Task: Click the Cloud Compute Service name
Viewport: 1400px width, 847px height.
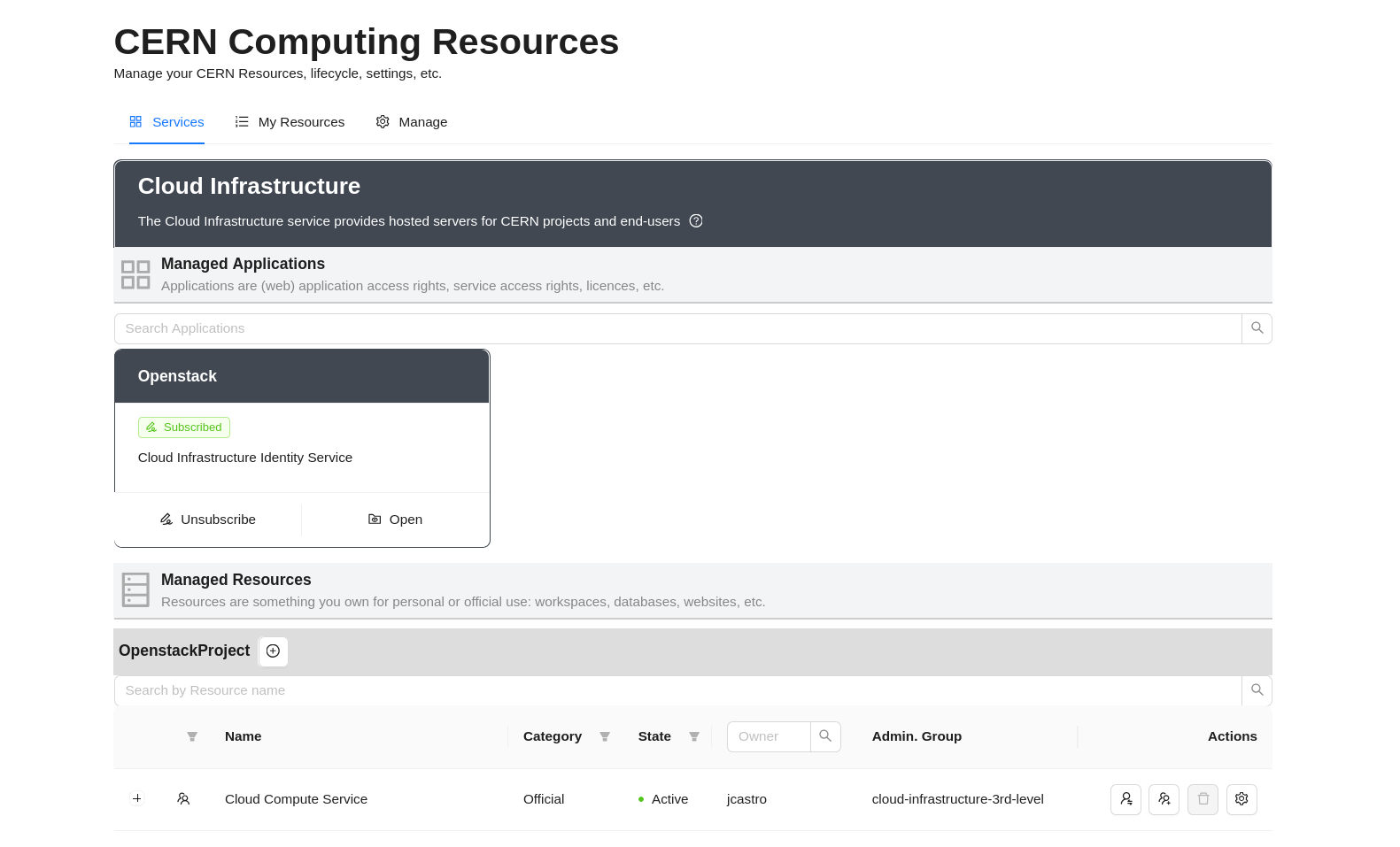Action: [296, 799]
